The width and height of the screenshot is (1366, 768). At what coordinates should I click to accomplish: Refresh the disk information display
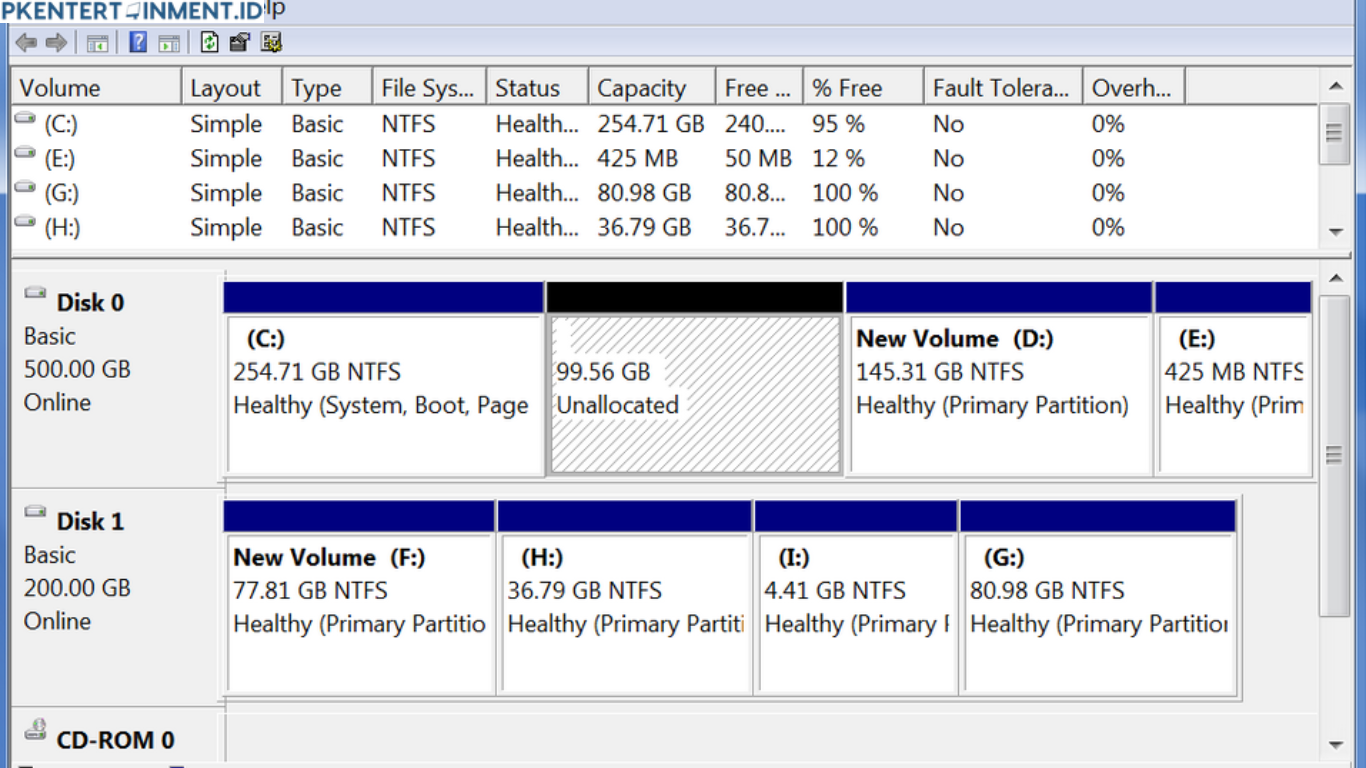[208, 42]
